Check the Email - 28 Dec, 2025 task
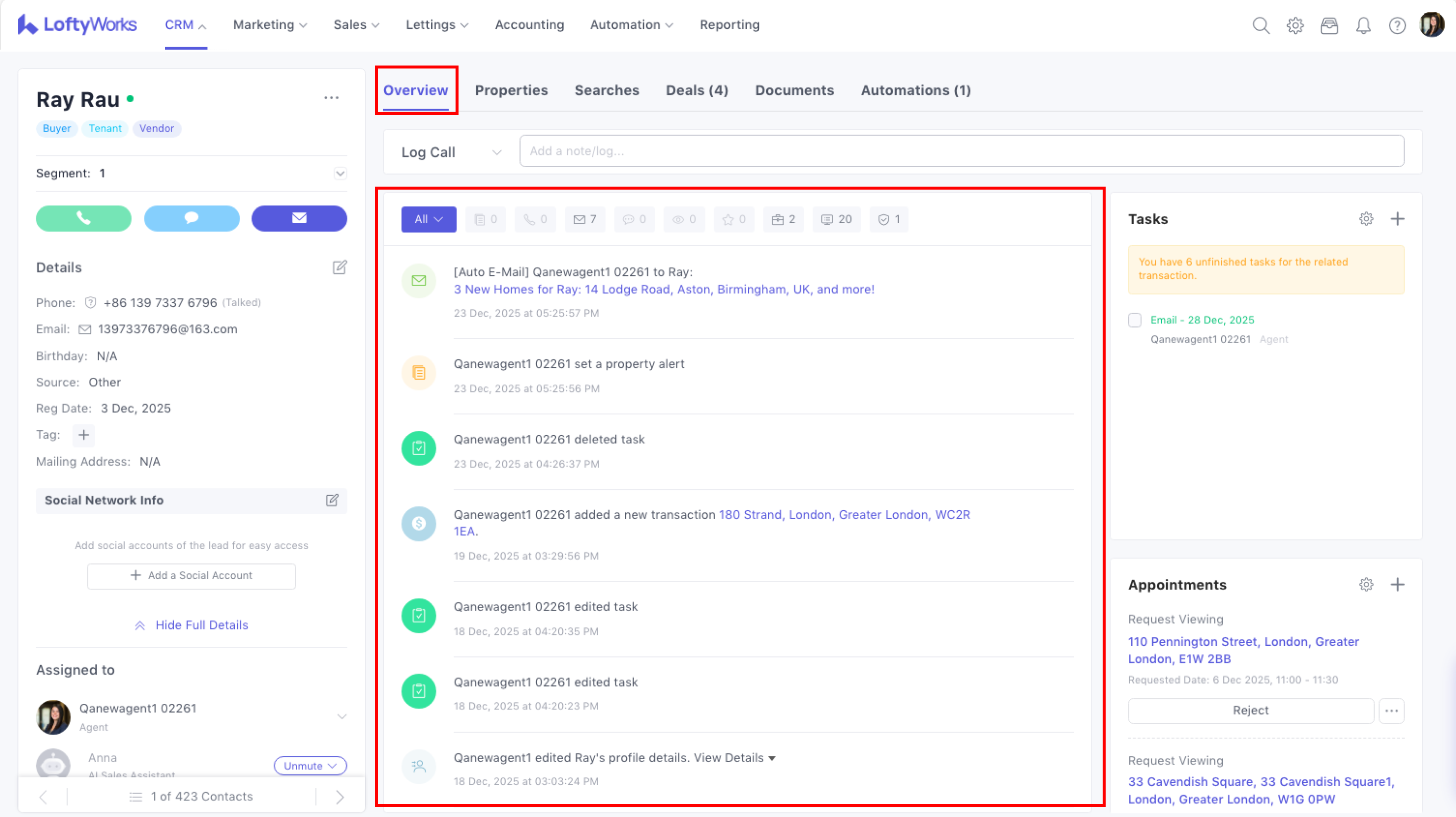1456x817 pixels. (1134, 320)
